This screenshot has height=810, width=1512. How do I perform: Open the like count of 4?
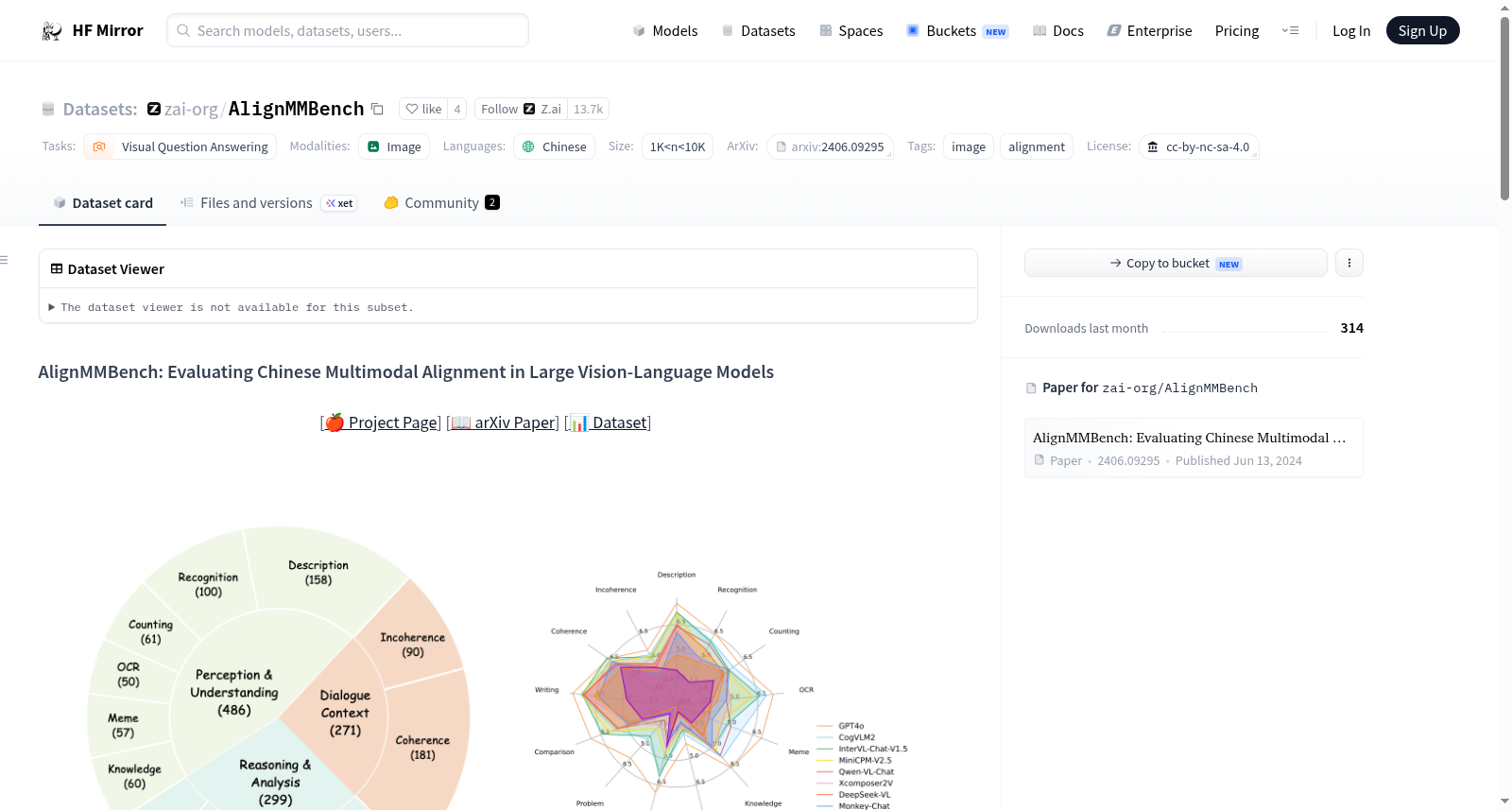tap(457, 109)
